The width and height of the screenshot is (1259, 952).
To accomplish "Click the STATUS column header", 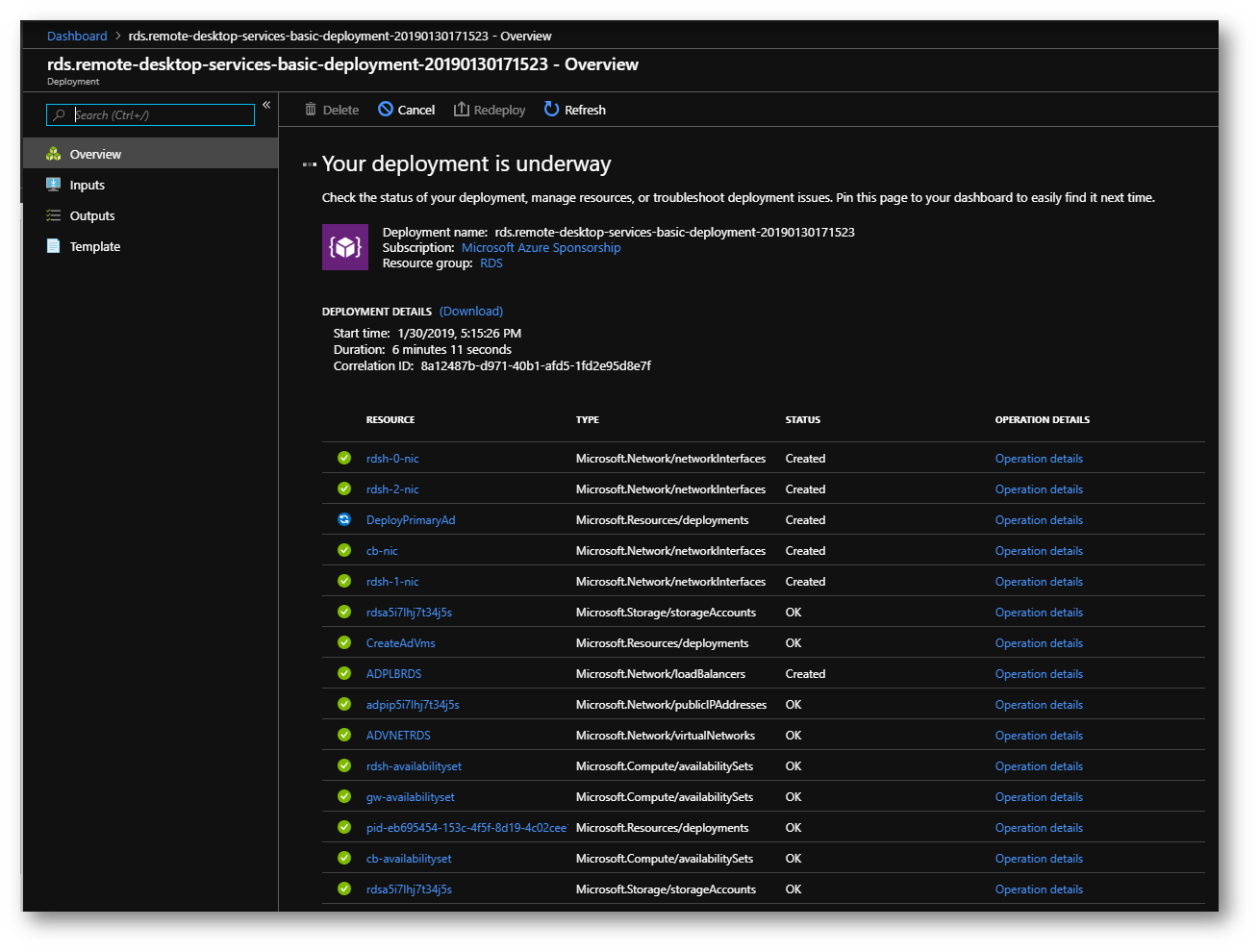I will (803, 419).
